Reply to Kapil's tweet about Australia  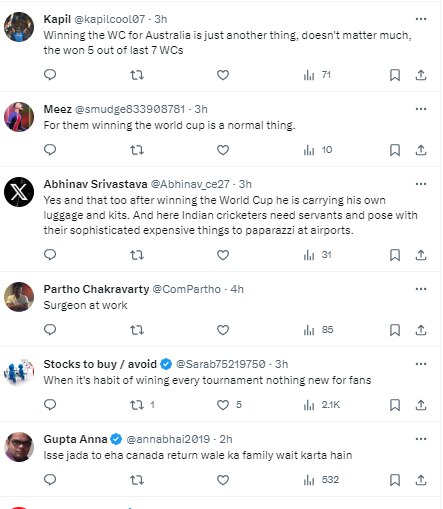[50, 75]
